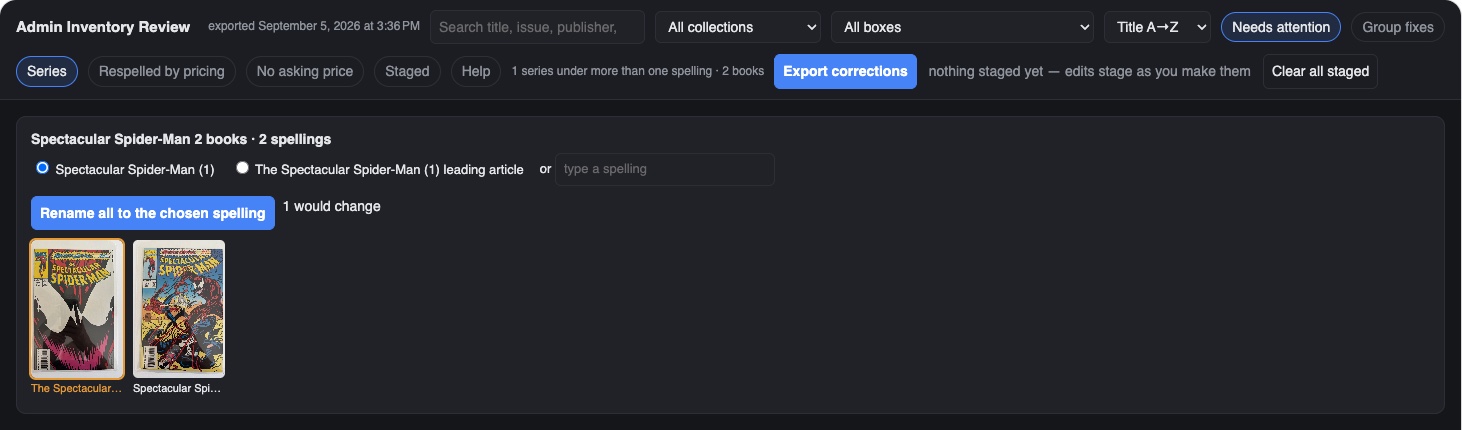Click the Spectacular Spider-Man 2 books heading
The width and height of the screenshot is (1462, 430).
[x=181, y=139]
